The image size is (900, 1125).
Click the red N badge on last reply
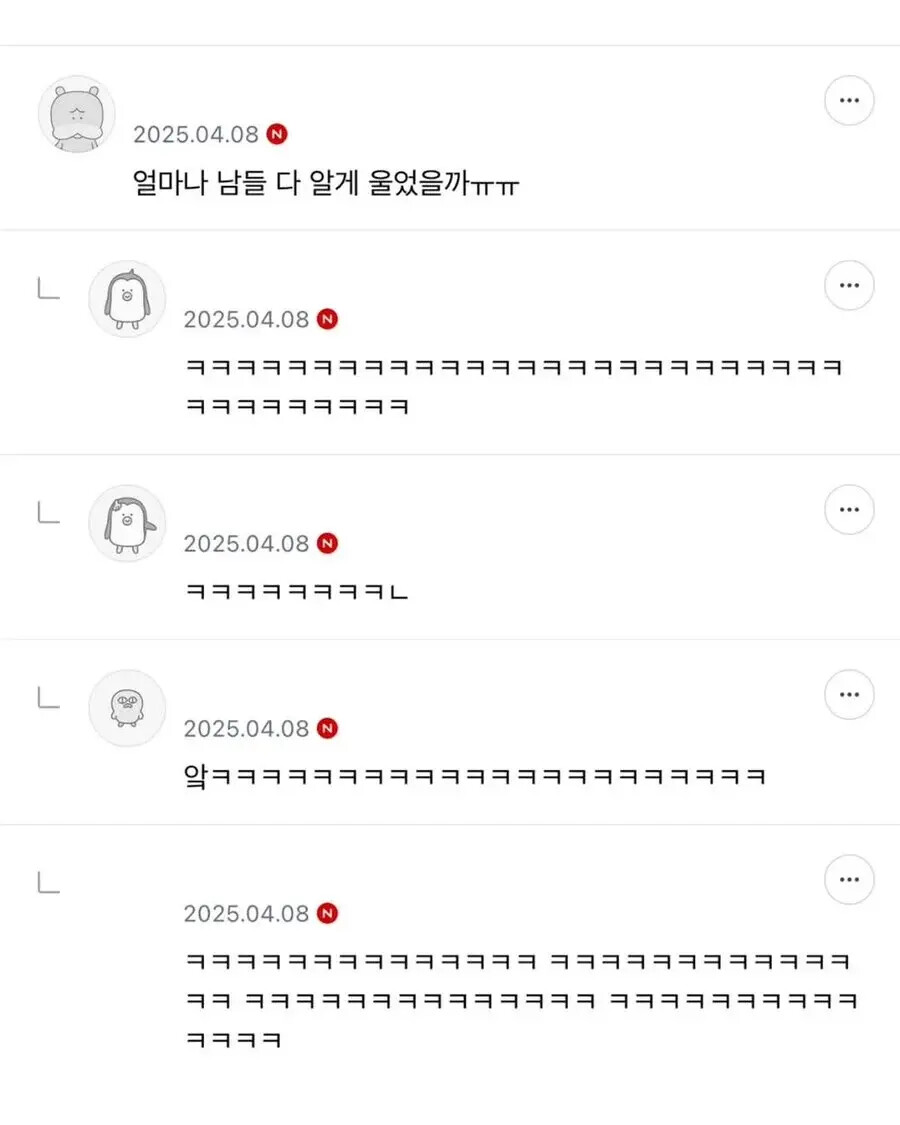(327, 913)
